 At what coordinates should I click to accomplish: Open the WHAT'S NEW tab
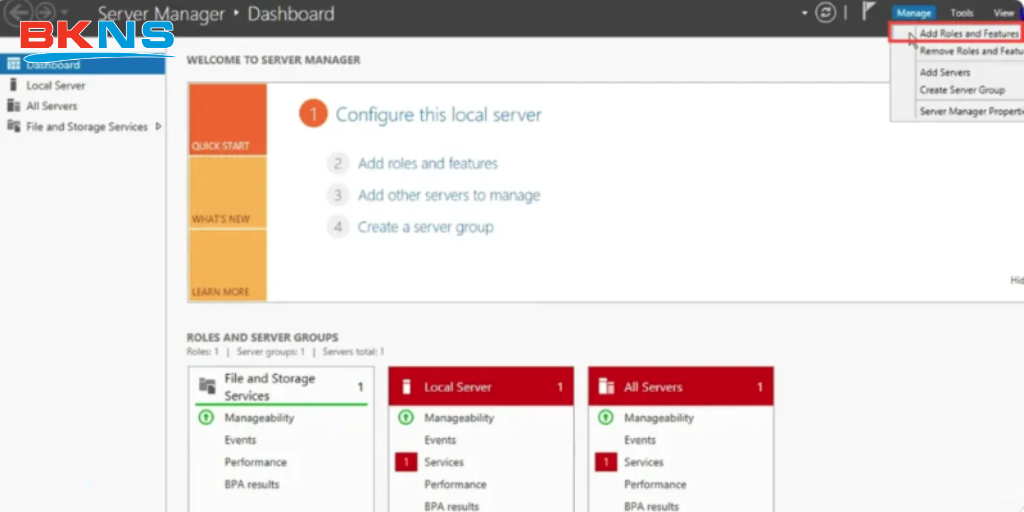pyautogui.click(x=227, y=192)
